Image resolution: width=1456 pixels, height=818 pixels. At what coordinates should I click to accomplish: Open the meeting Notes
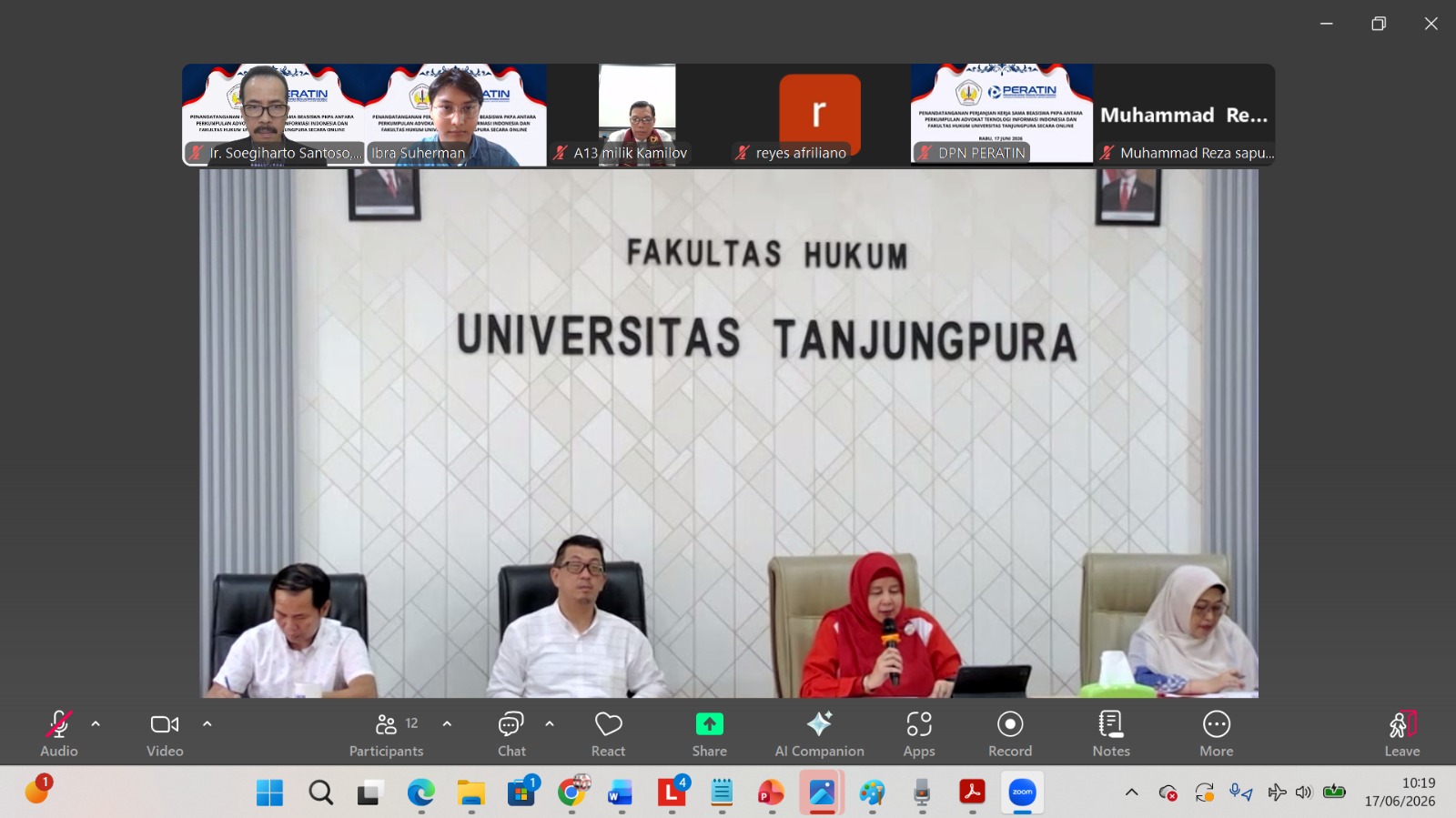coord(1111,733)
